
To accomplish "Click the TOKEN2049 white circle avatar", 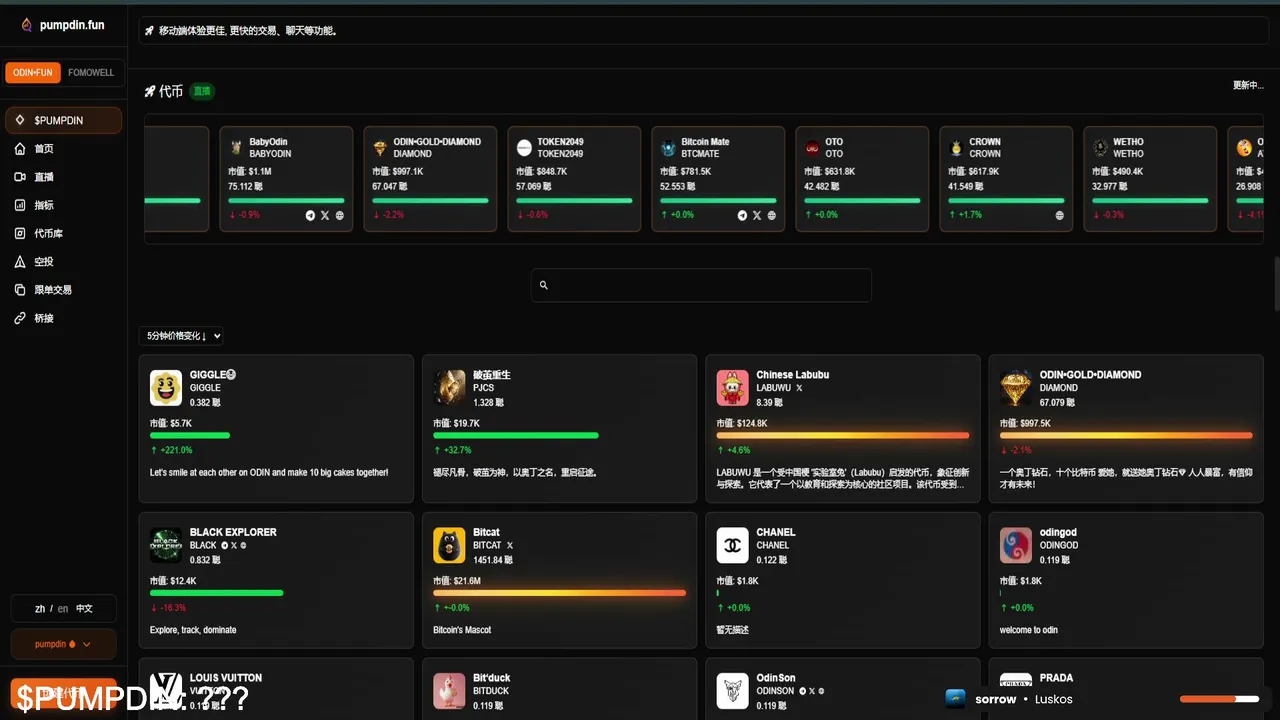I will [524, 148].
